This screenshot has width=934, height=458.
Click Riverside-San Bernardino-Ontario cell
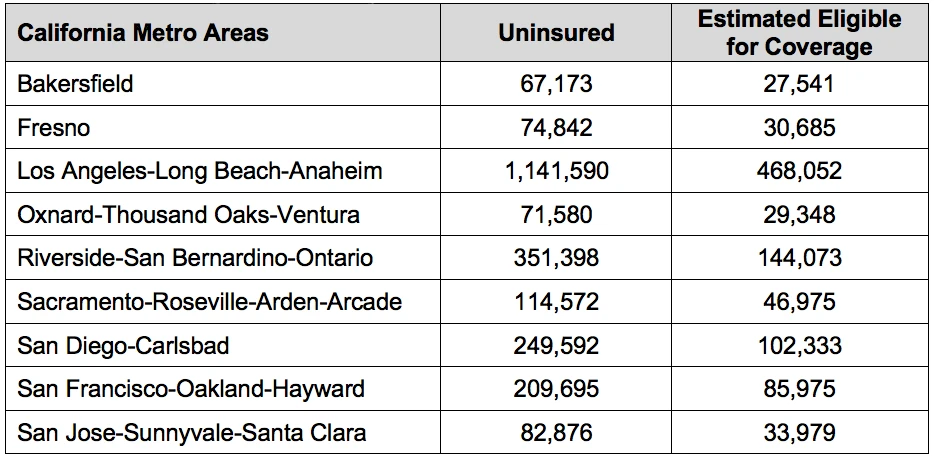click(x=195, y=258)
